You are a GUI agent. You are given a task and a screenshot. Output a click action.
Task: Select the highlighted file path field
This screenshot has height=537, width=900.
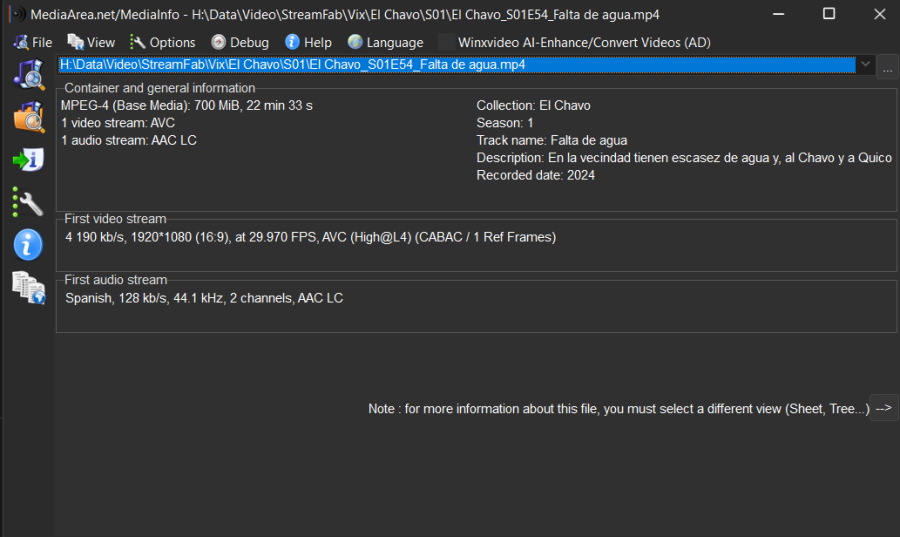457,65
